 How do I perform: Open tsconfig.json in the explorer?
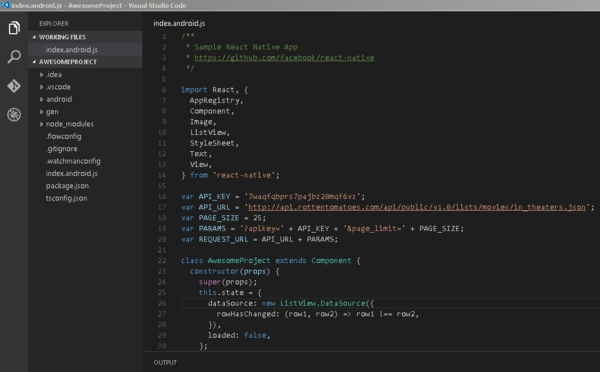tap(67, 198)
